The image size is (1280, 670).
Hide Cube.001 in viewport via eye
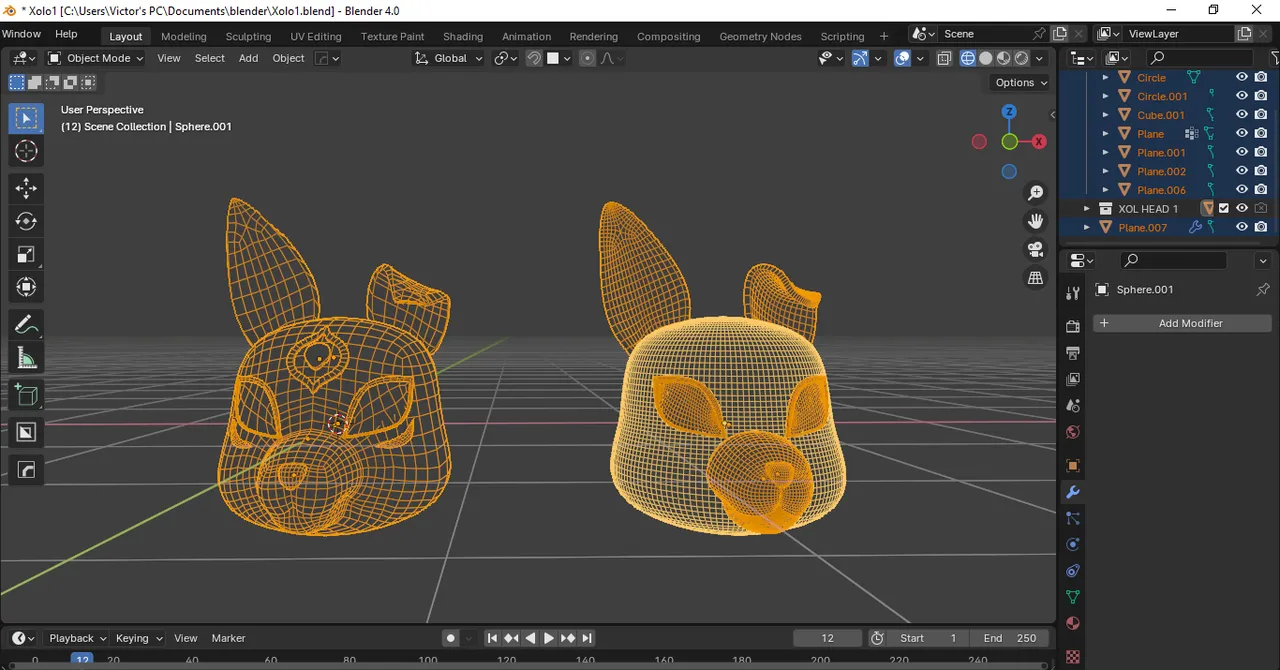[1242, 115]
